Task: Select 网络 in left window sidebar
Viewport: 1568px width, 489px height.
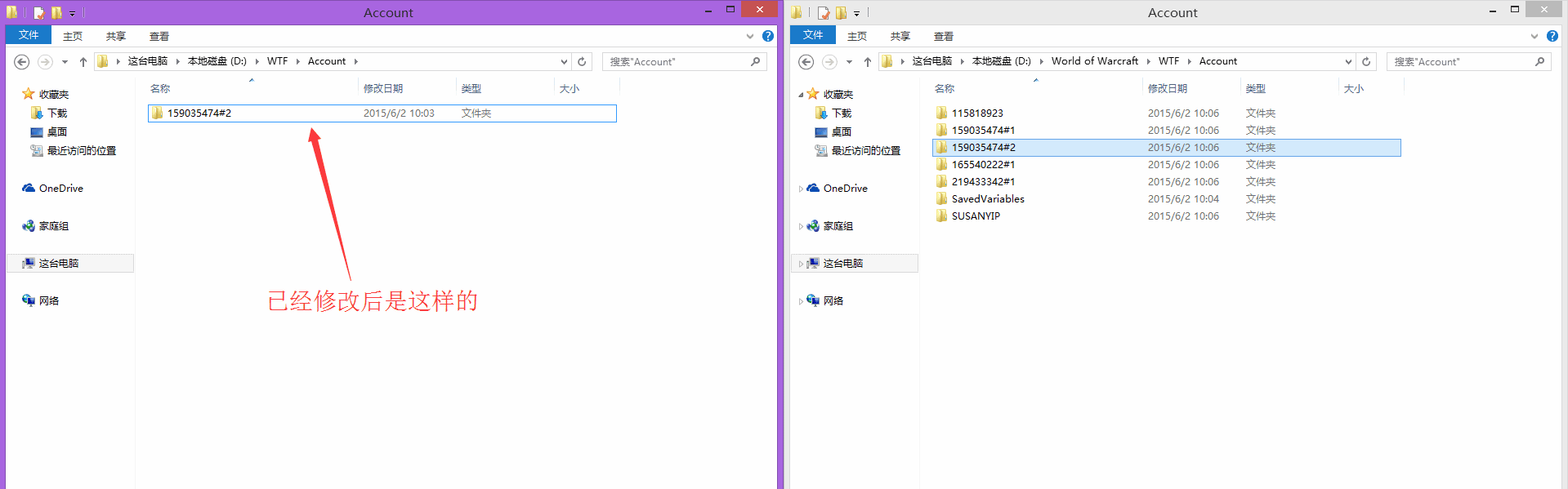Action: coord(49,301)
